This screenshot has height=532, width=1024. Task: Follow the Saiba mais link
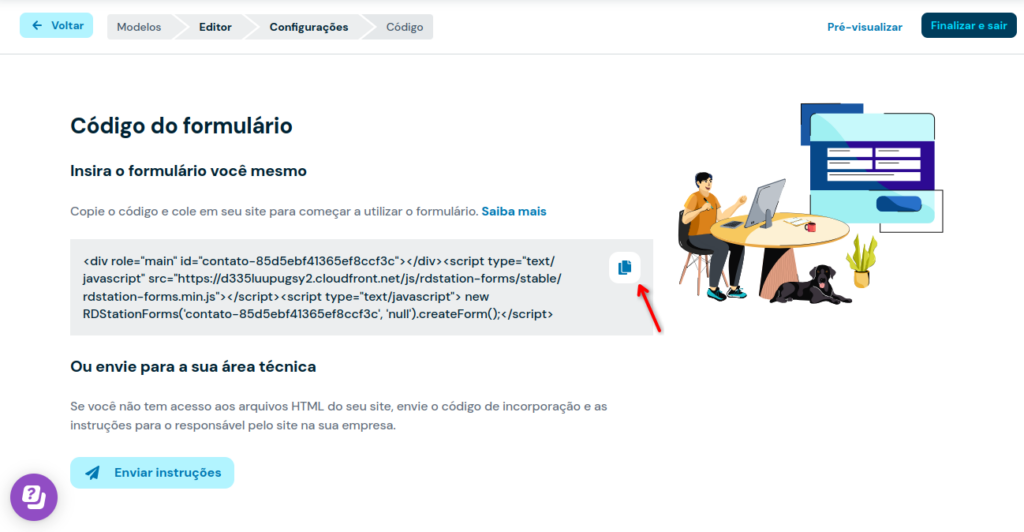[x=514, y=212]
